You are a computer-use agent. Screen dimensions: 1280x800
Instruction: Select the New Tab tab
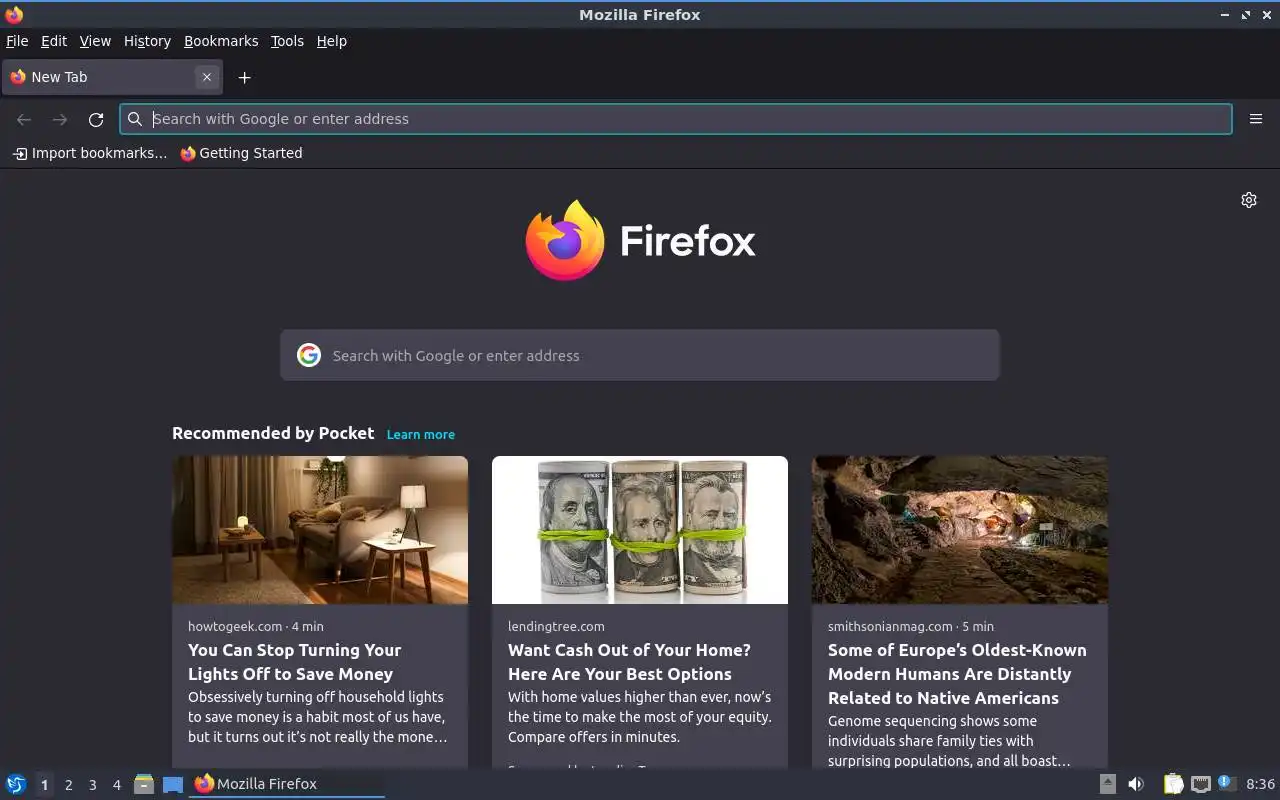click(112, 77)
